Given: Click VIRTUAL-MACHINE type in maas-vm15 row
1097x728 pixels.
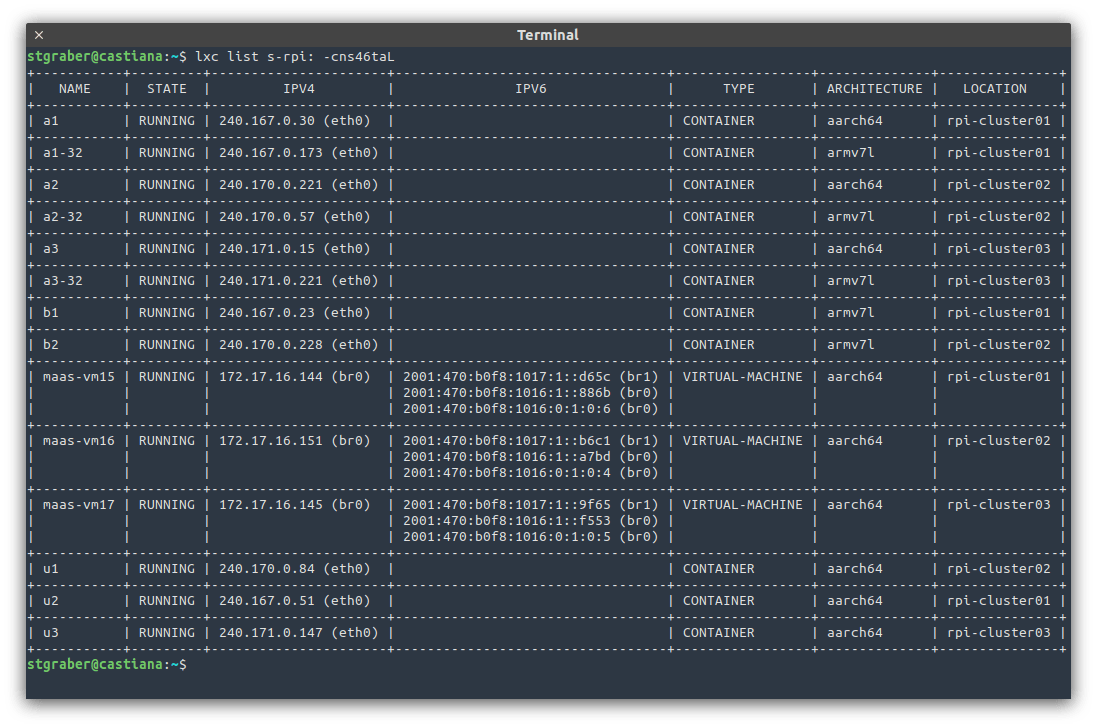Looking at the screenshot, I should tap(742, 376).
